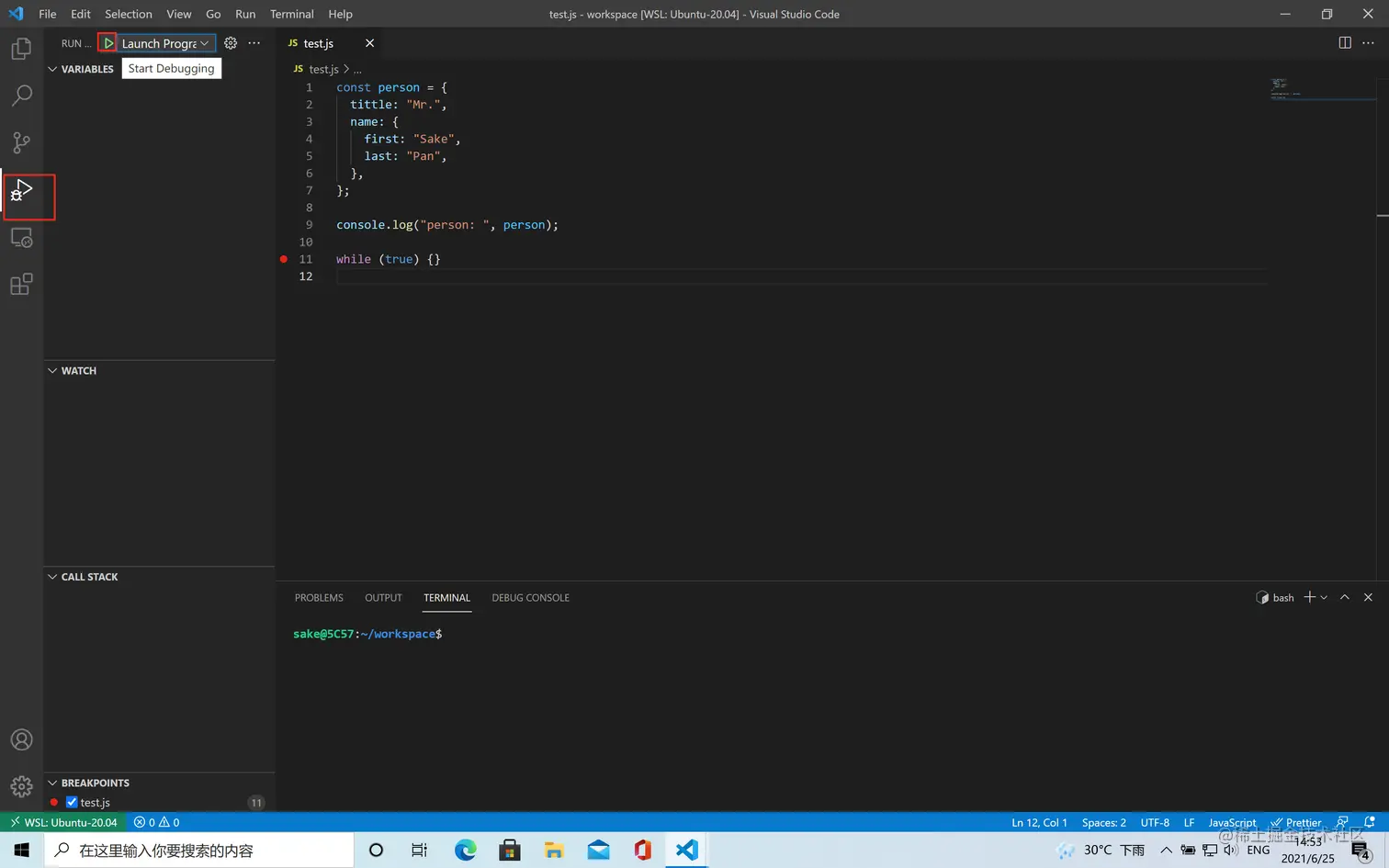The image size is (1389, 868).
Task: Click the WSL: Ubuntu-20.04 remote indicator
Action: tap(63, 822)
